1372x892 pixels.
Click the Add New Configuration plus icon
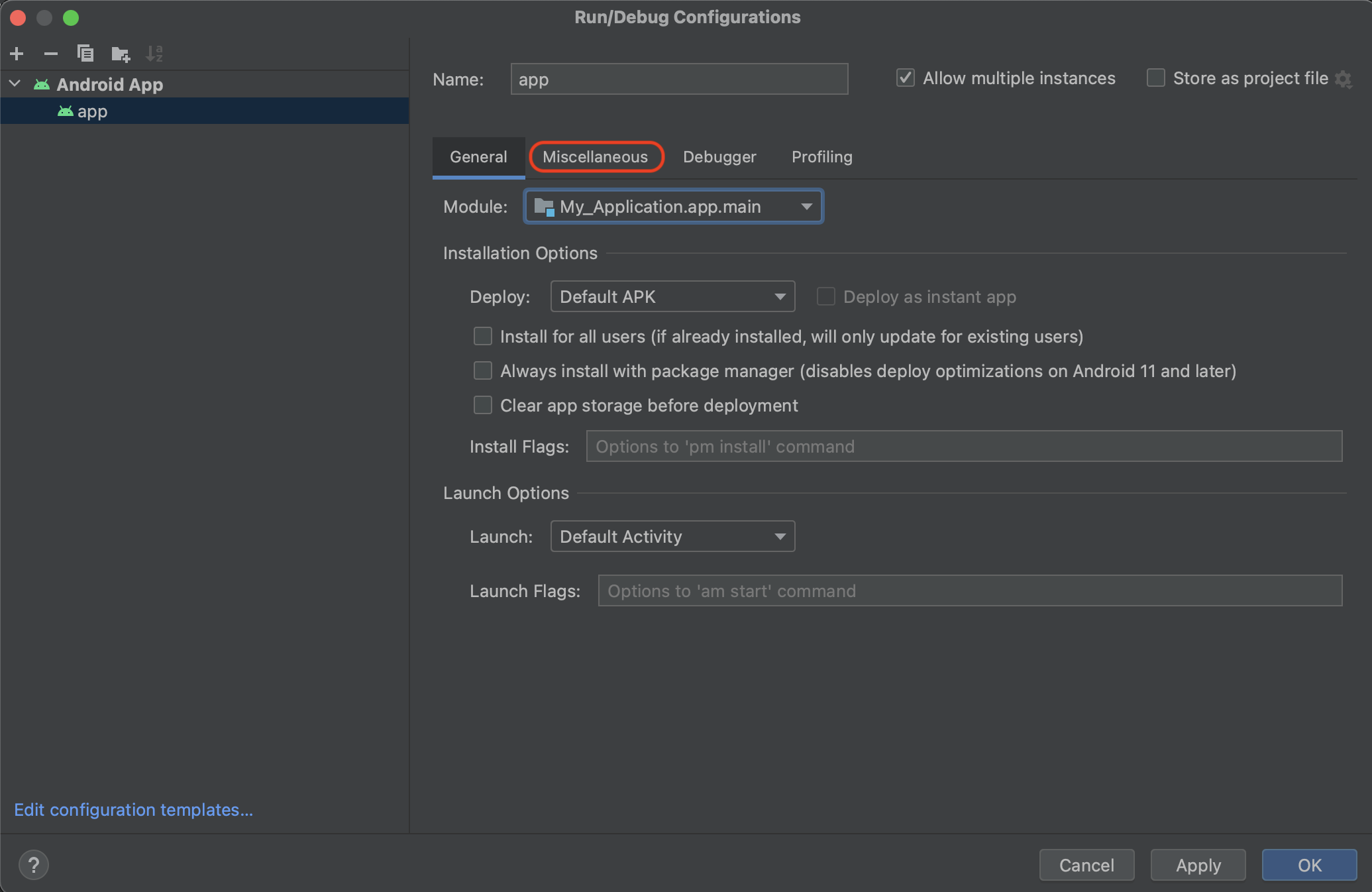(17, 54)
